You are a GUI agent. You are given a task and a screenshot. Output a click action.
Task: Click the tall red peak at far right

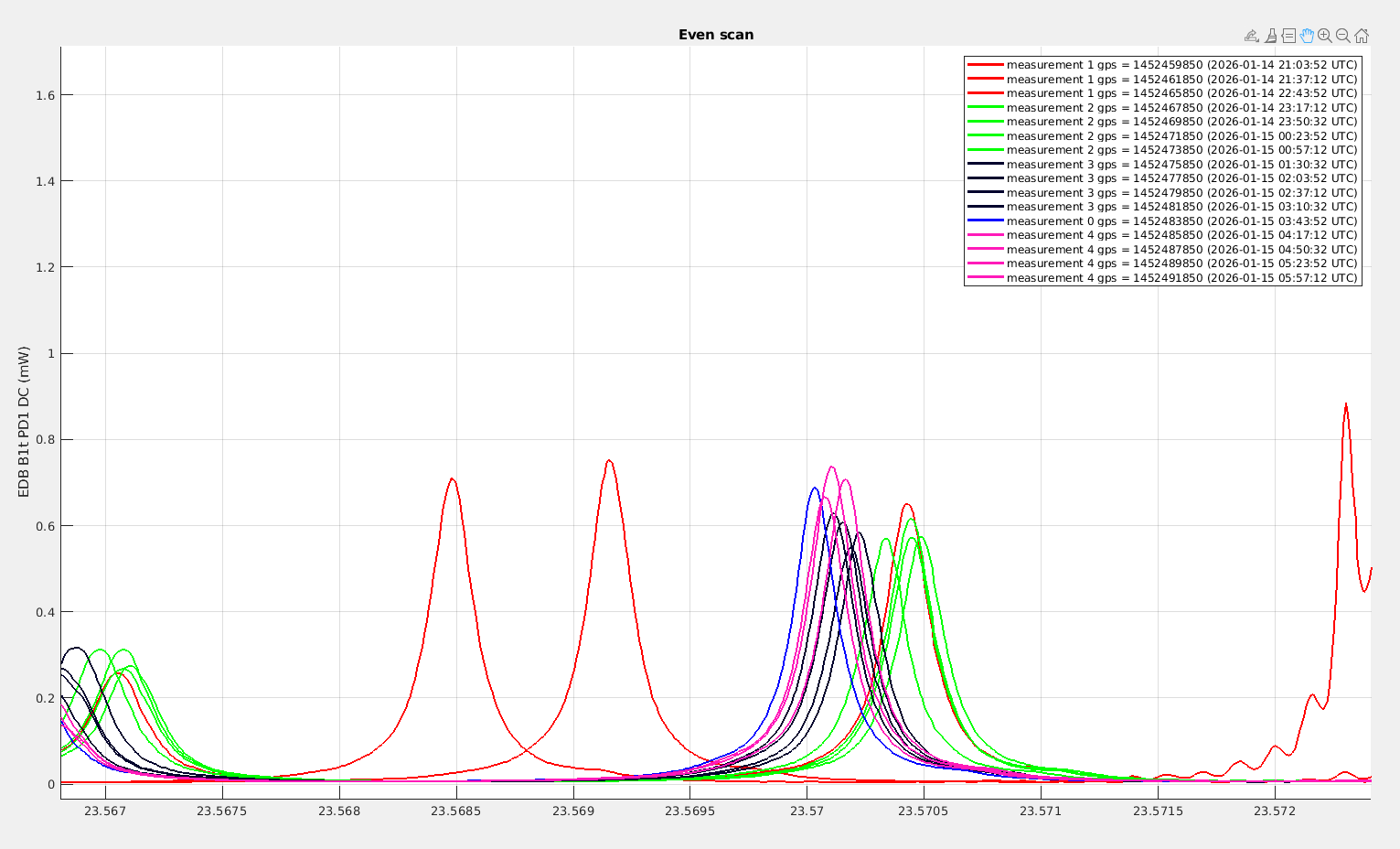pos(1345,405)
